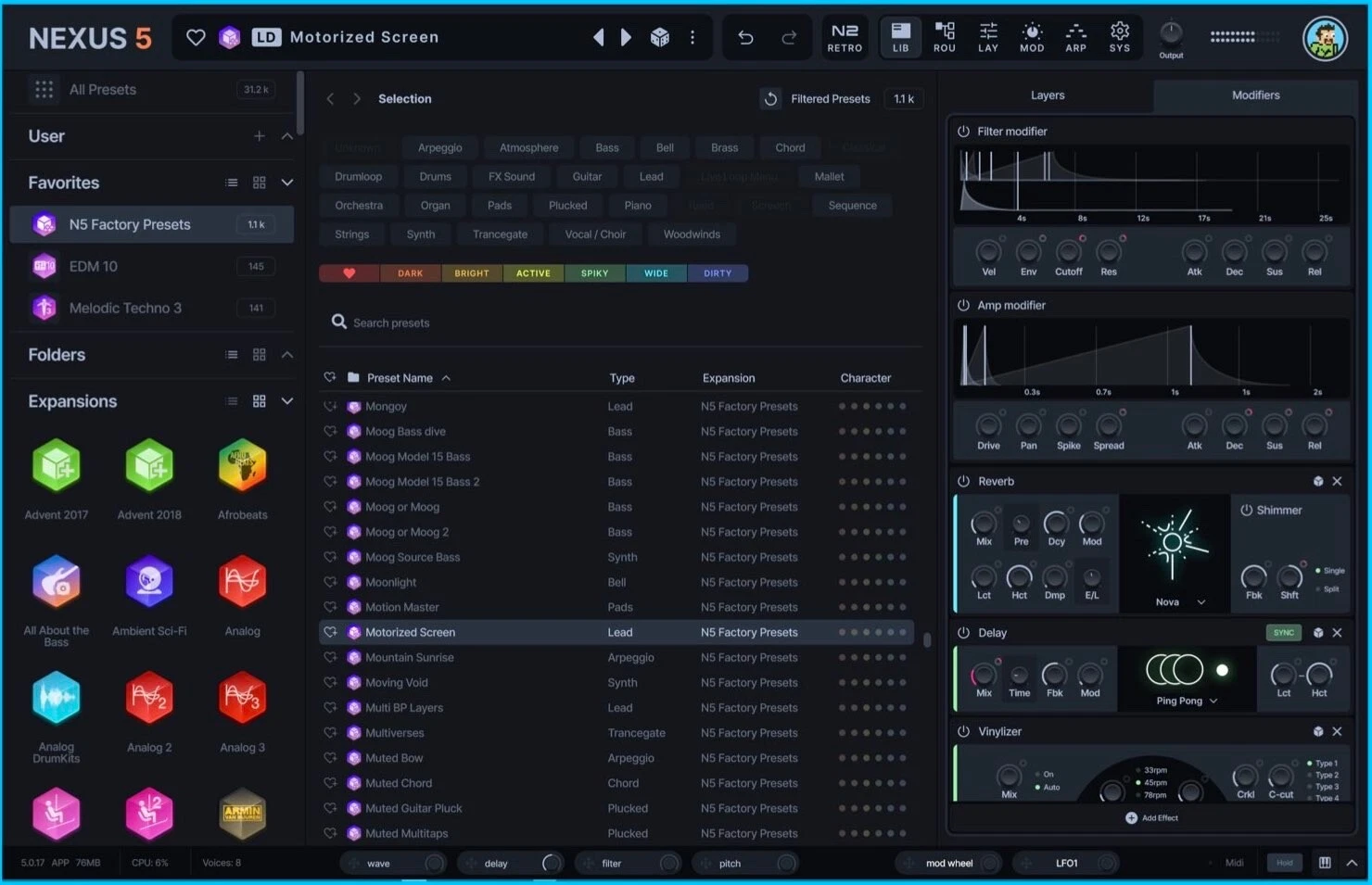Screen dimensions: 1372x885
Task: Open the user profile avatar
Action: pos(1325,38)
